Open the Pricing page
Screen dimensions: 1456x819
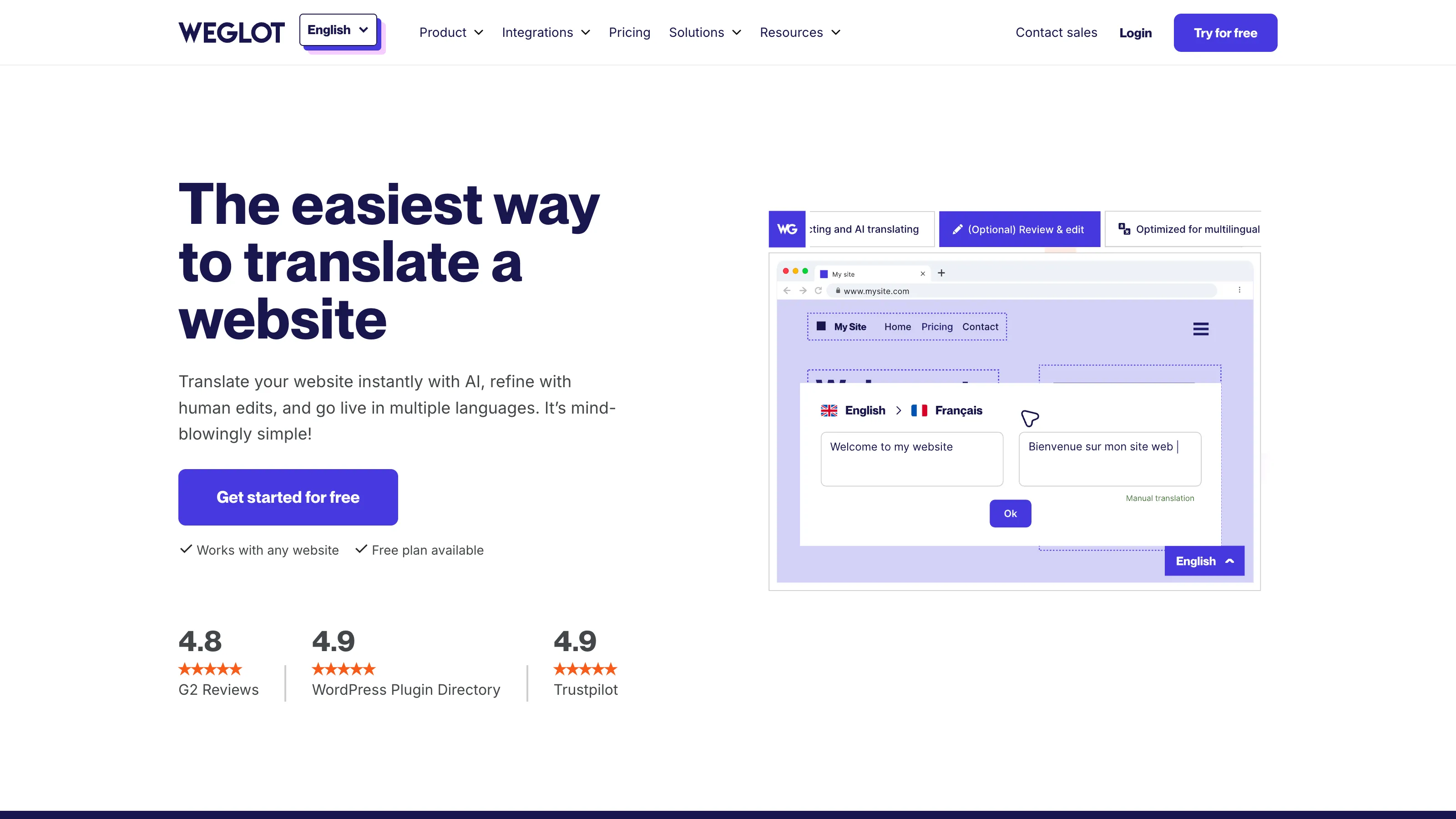(x=629, y=33)
